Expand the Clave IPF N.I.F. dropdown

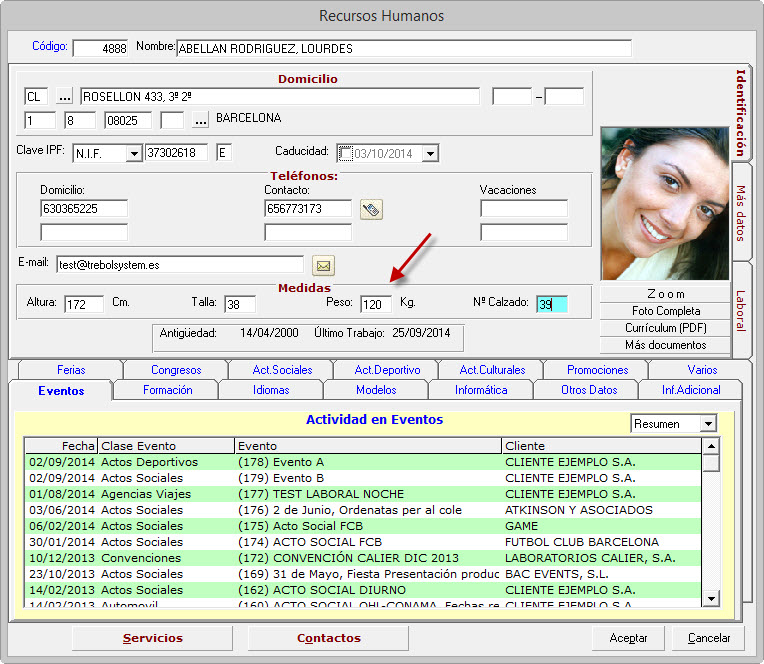point(134,154)
